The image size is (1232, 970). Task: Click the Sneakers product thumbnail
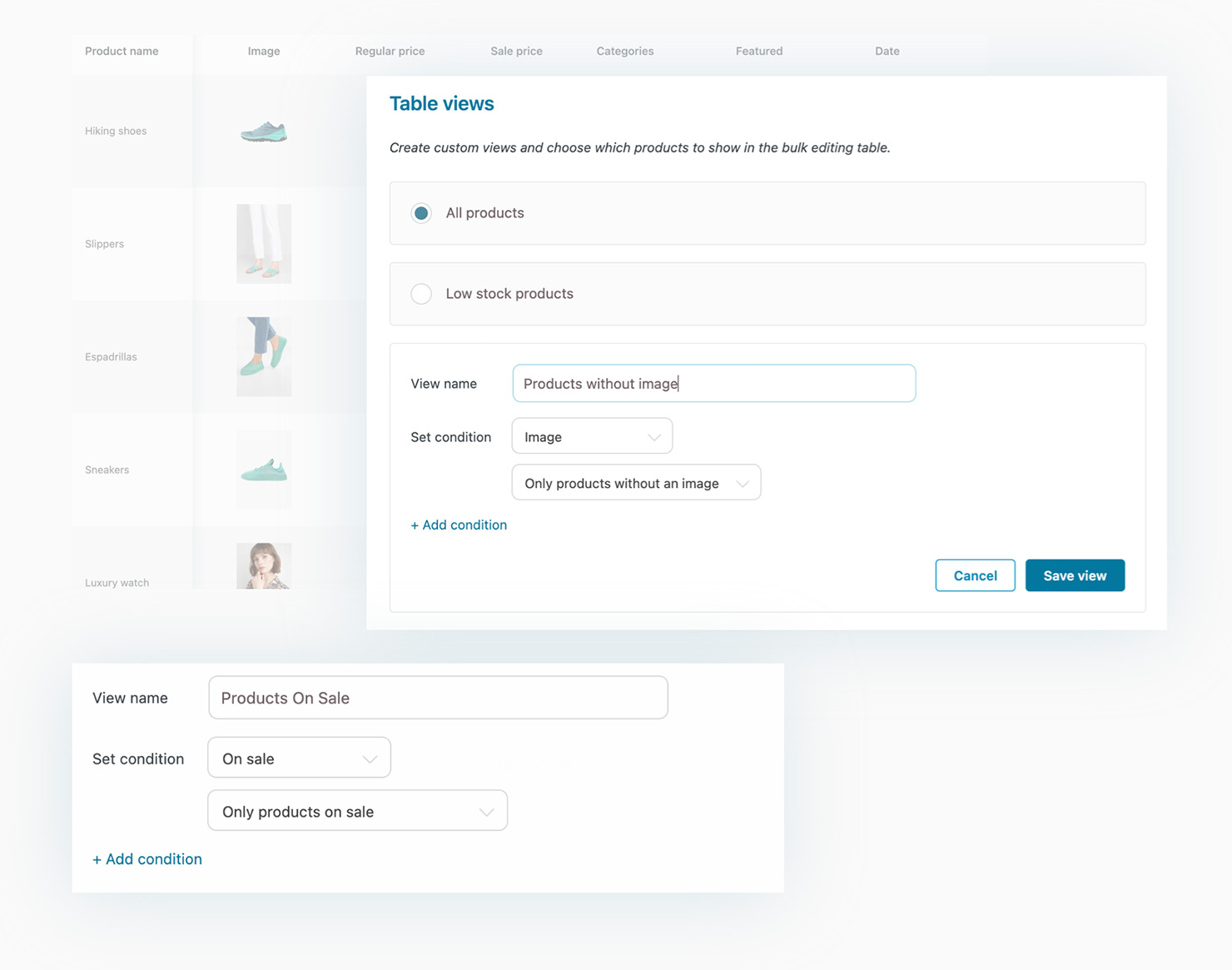[x=264, y=470]
